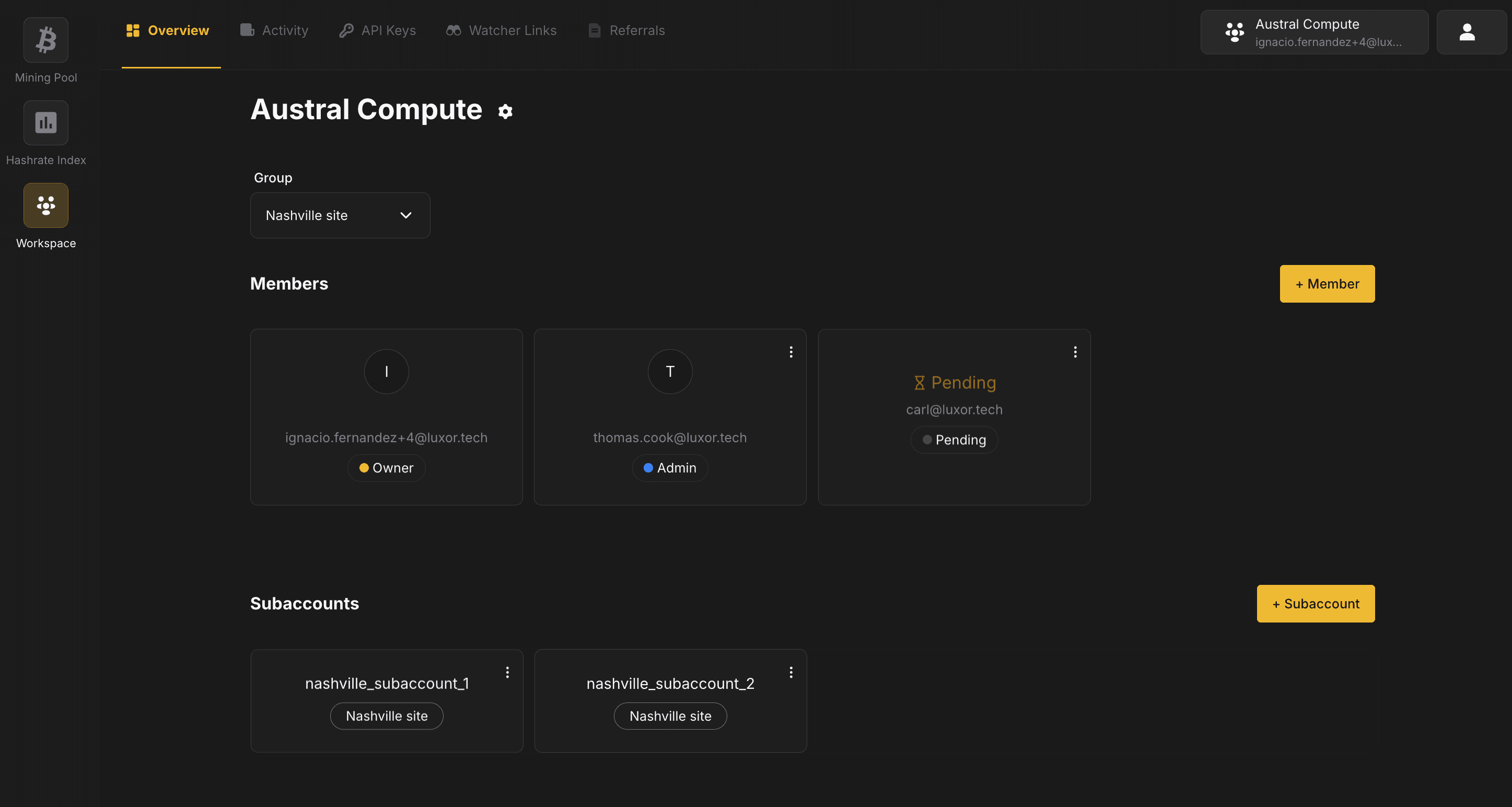Viewport: 1512px width, 807px height.
Task: Click the Workspace sidebar label
Action: [x=46, y=243]
